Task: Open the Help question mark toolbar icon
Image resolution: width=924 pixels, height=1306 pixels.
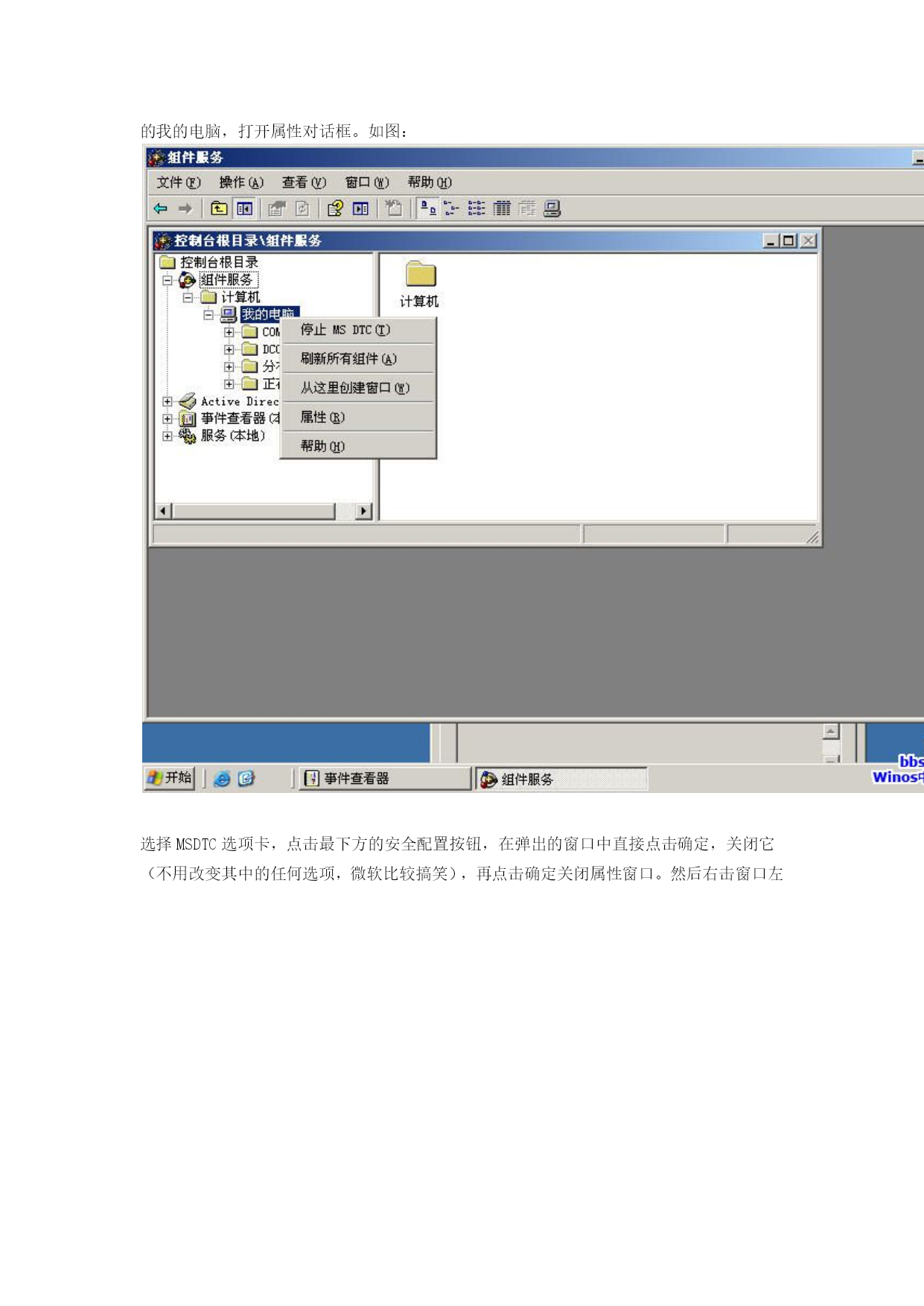Action: [x=335, y=209]
